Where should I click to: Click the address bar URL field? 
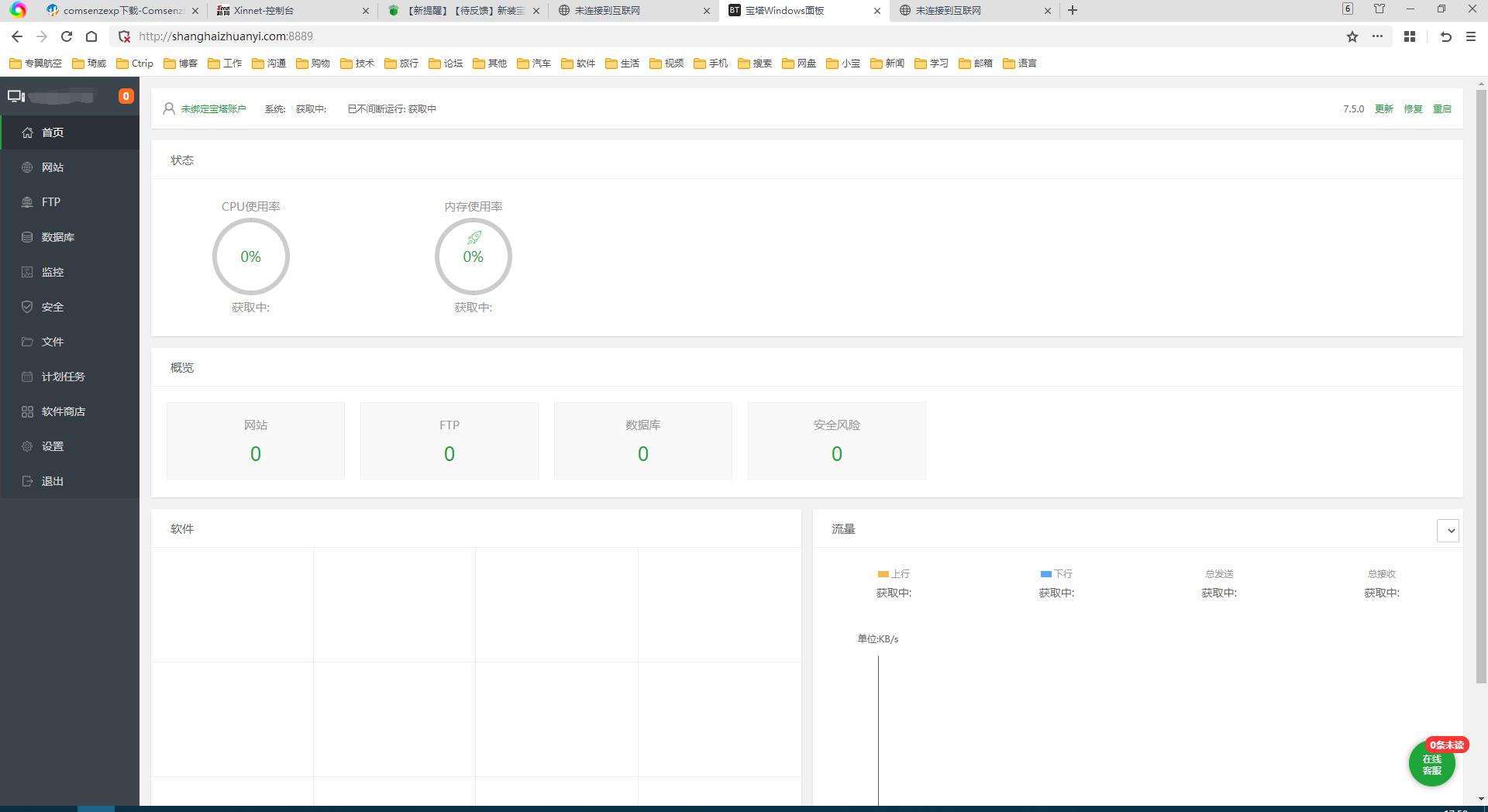(x=728, y=36)
